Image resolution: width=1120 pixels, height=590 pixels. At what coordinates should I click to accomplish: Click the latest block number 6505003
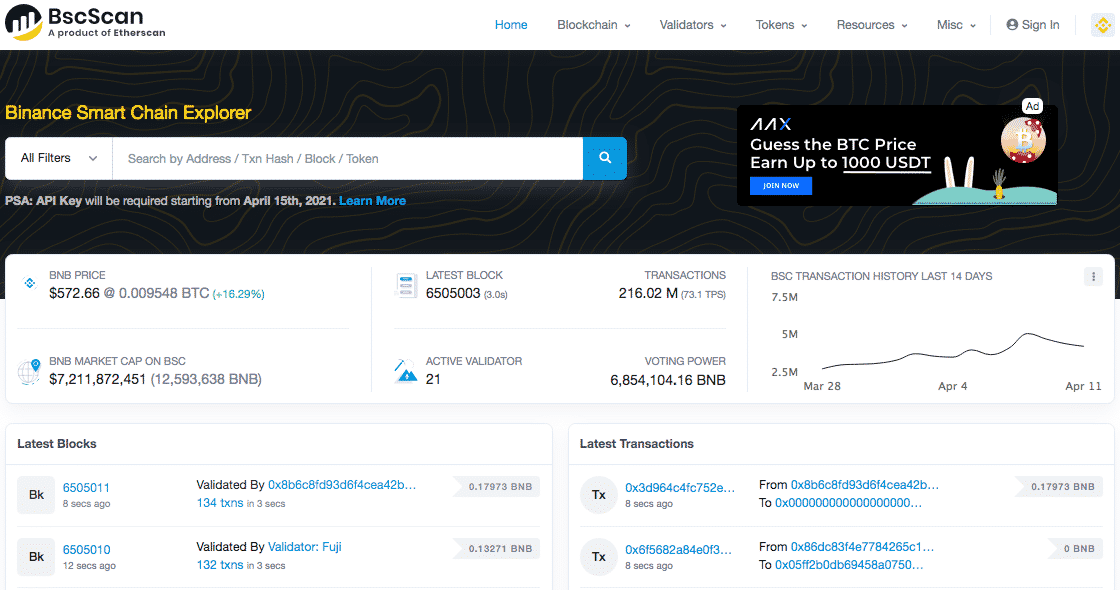(453, 294)
